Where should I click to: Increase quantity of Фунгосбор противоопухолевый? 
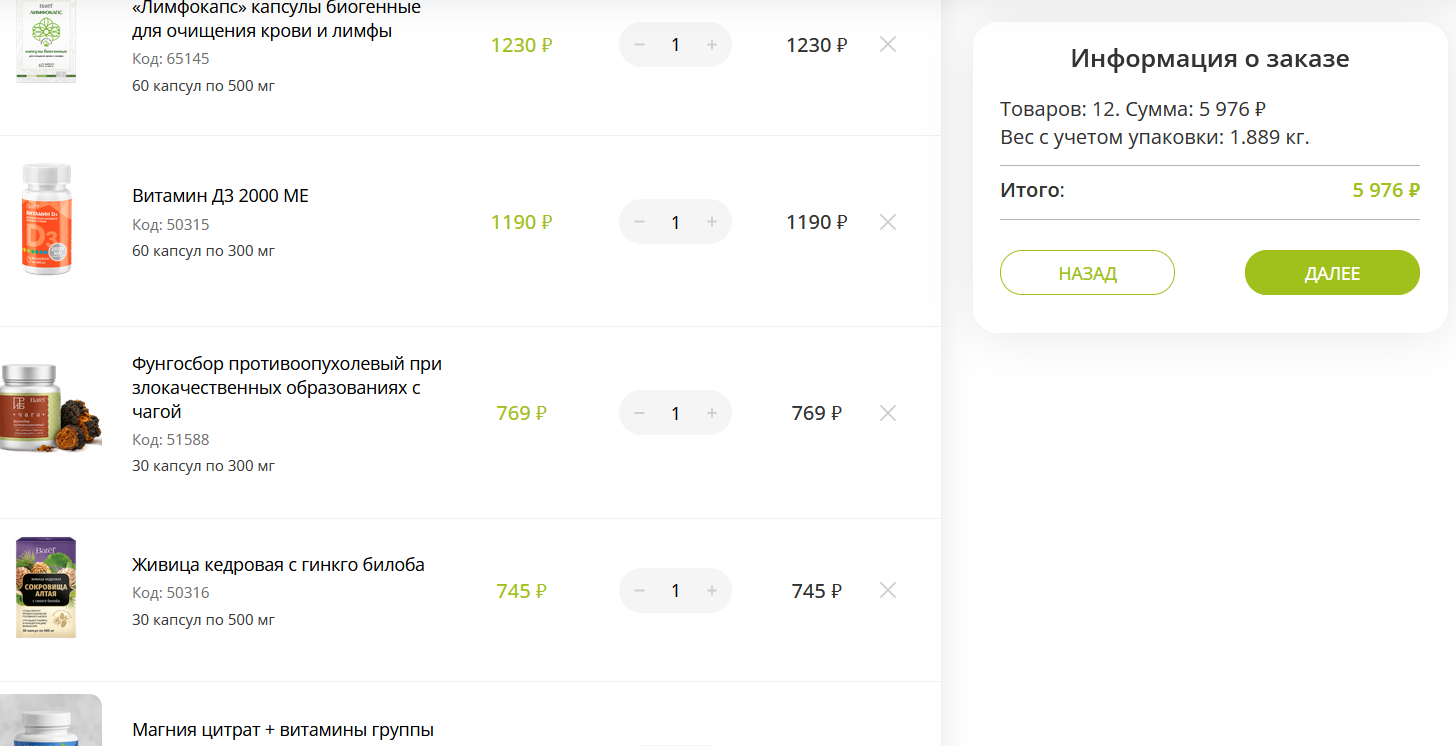click(712, 413)
